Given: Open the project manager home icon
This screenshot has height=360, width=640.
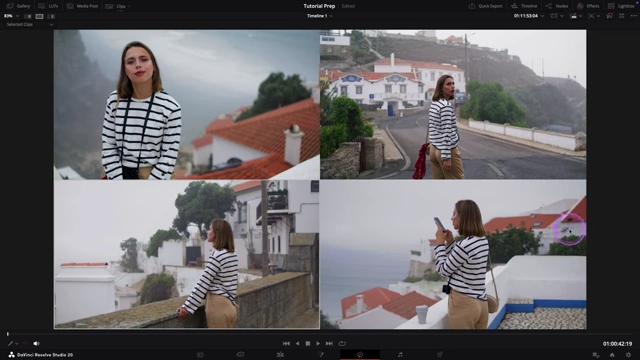Looking at the screenshot, I should [612, 355].
